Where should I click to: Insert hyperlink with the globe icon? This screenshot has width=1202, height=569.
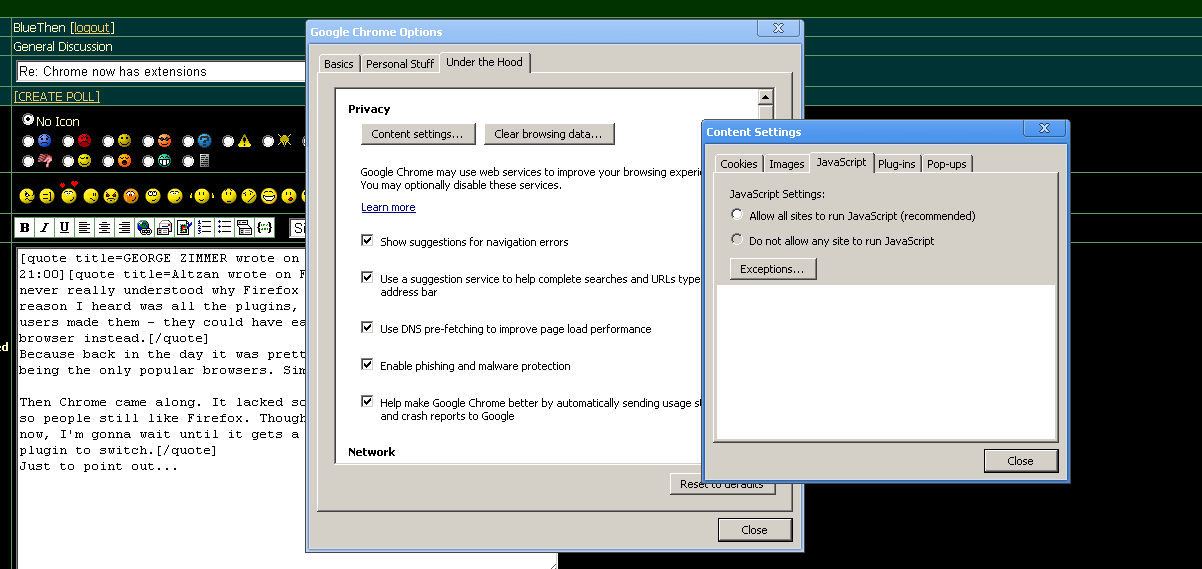[144, 227]
